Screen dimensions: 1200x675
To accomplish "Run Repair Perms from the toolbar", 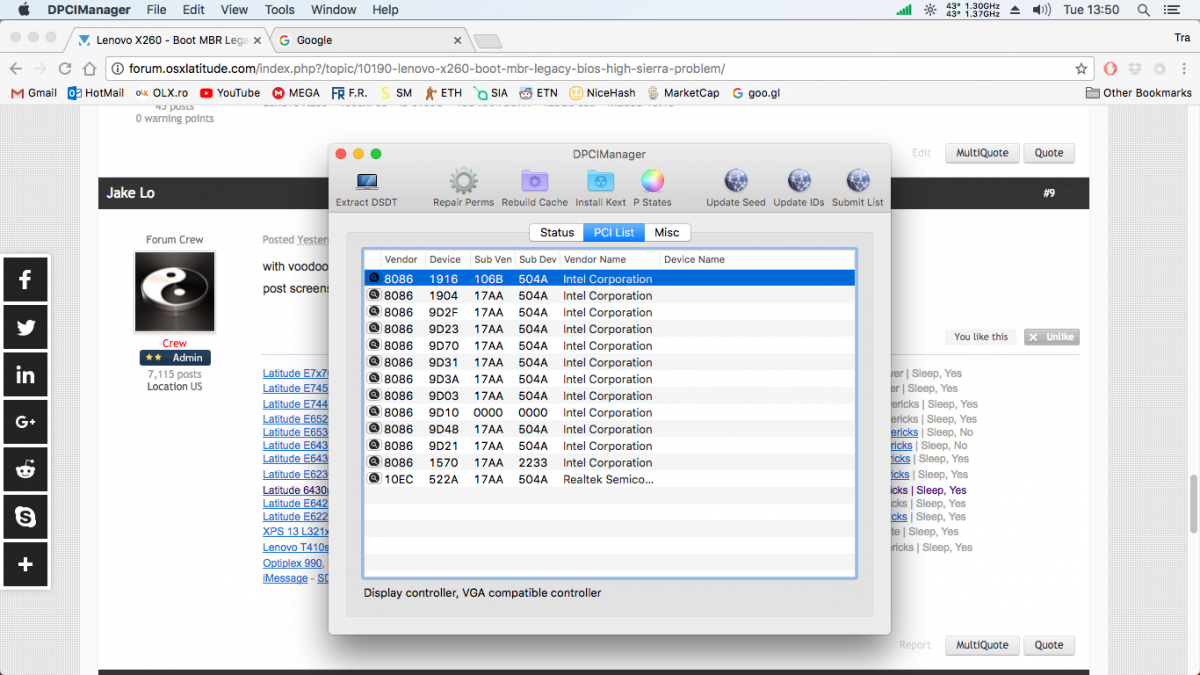I will [463, 183].
